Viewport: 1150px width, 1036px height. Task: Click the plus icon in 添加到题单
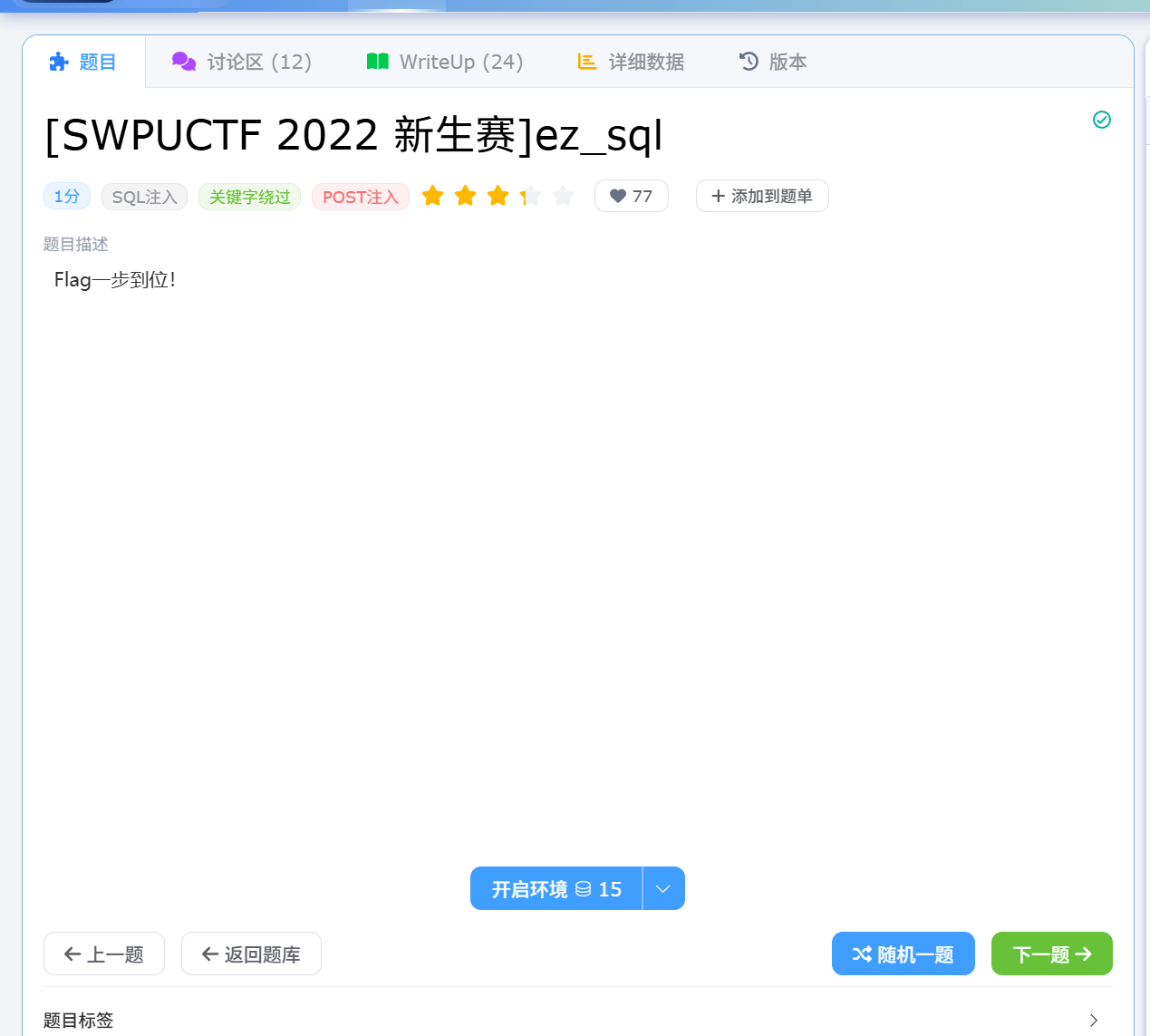[x=719, y=196]
